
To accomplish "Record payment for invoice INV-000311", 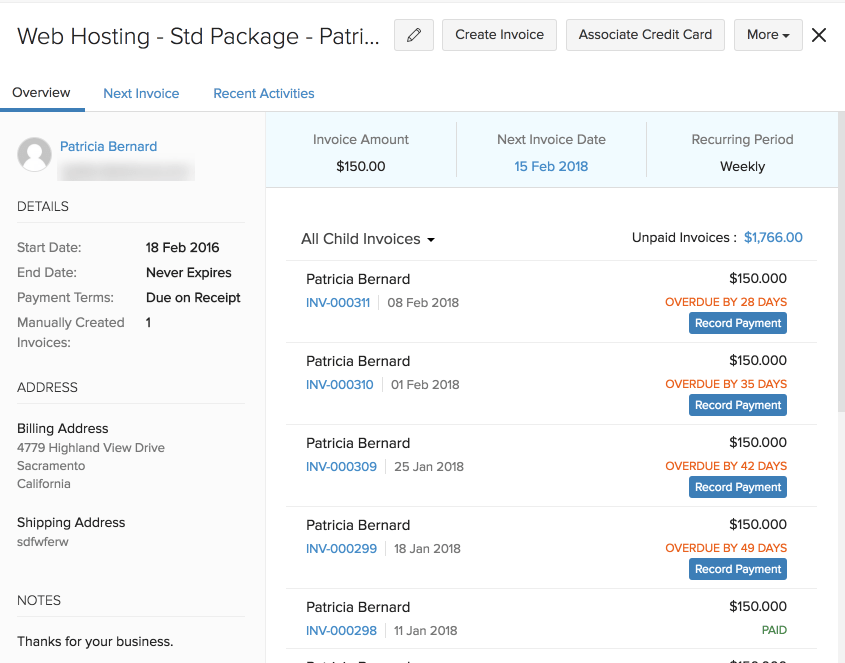I will 737,323.
